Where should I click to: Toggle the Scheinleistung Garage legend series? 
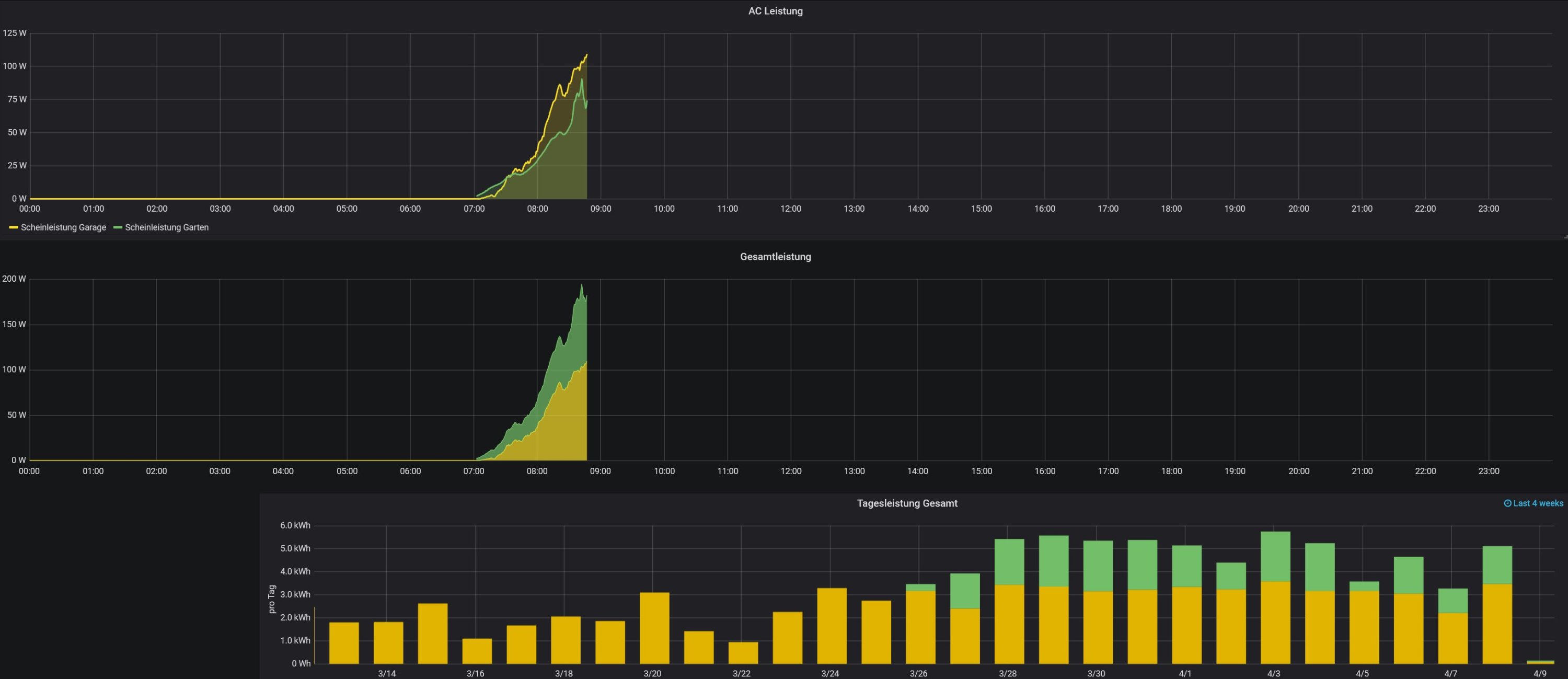(x=63, y=228)
